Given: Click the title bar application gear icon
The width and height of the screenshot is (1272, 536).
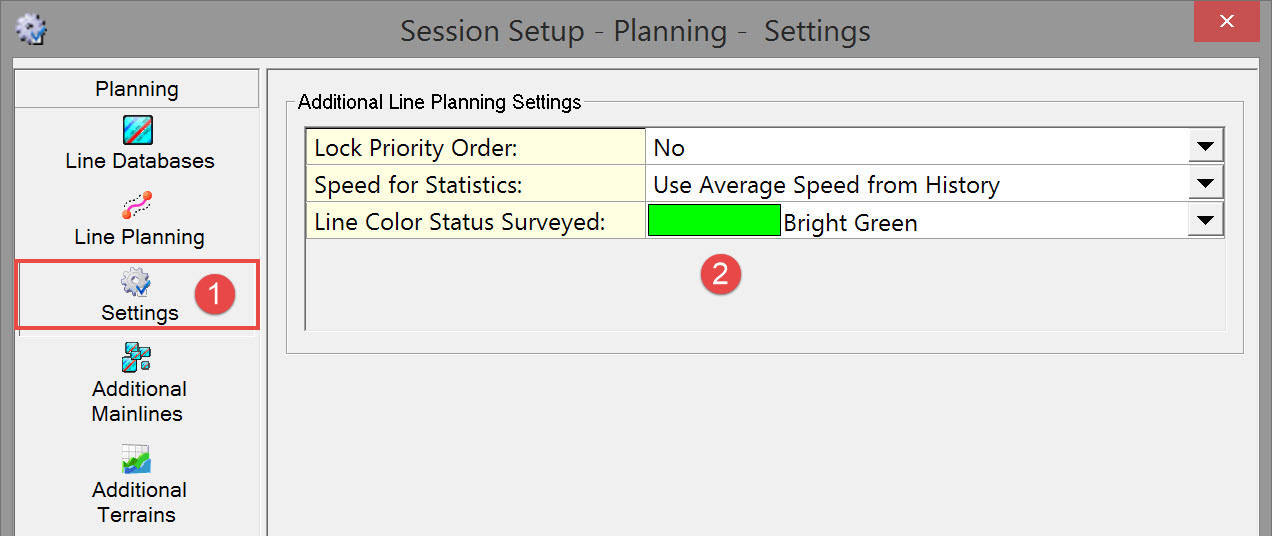Looking at the screenshot, I should click(31, 30).
